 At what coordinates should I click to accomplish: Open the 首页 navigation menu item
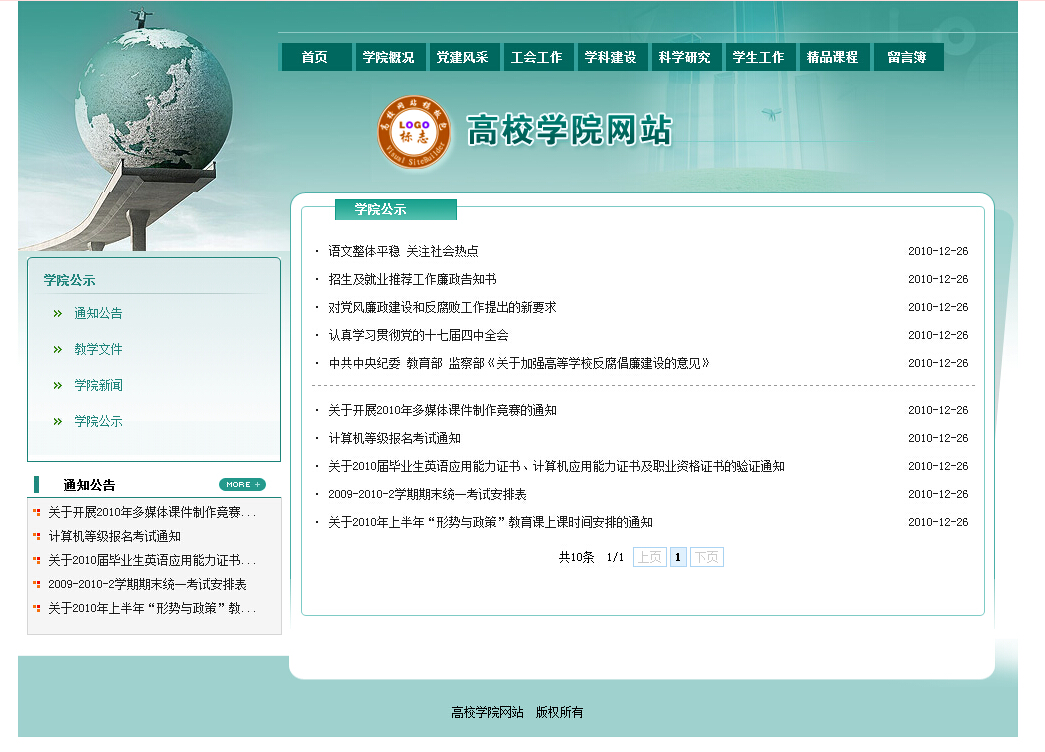(315, 58)
